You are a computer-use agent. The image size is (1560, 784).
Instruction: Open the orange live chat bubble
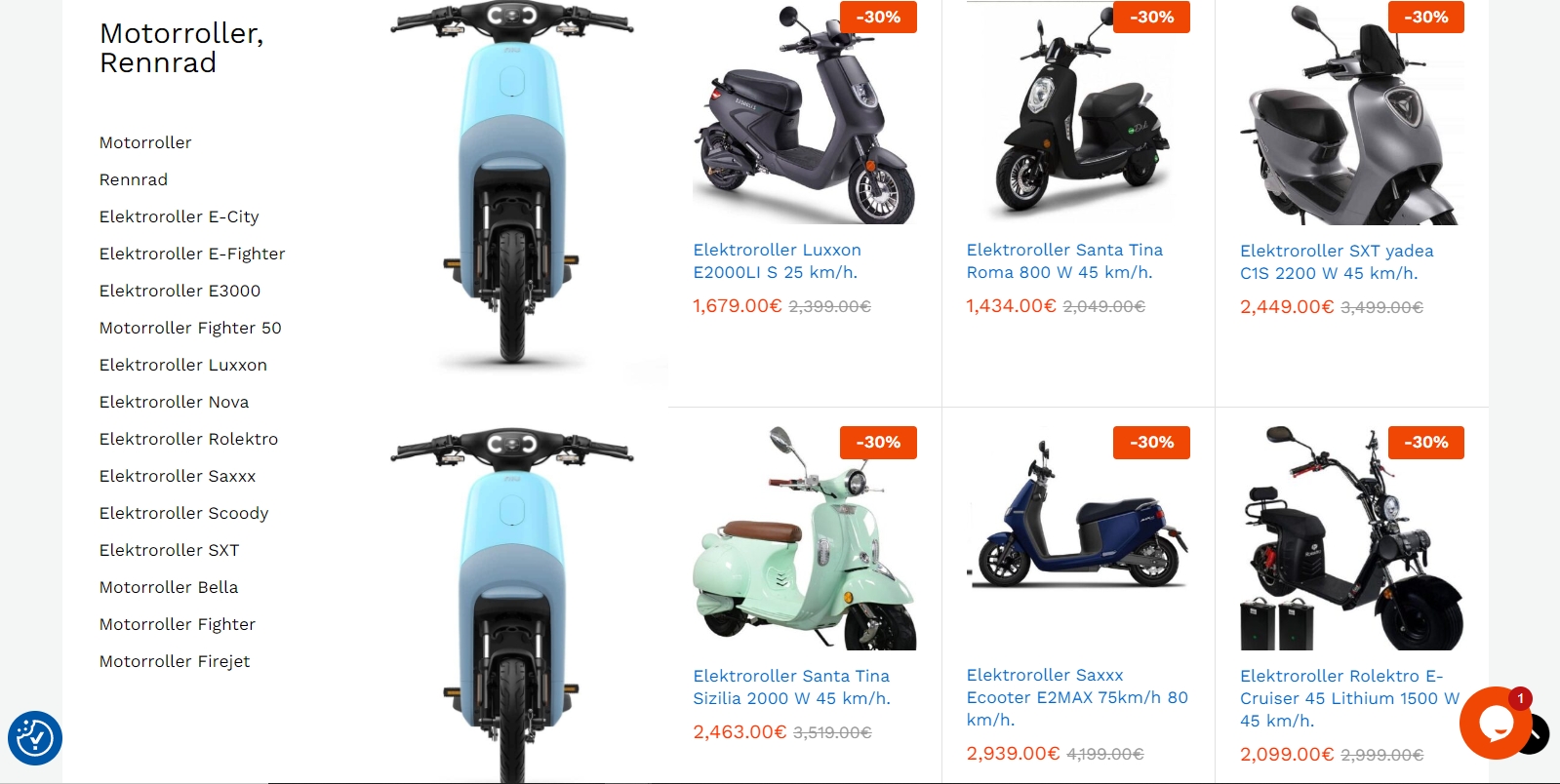point(1495,723)
